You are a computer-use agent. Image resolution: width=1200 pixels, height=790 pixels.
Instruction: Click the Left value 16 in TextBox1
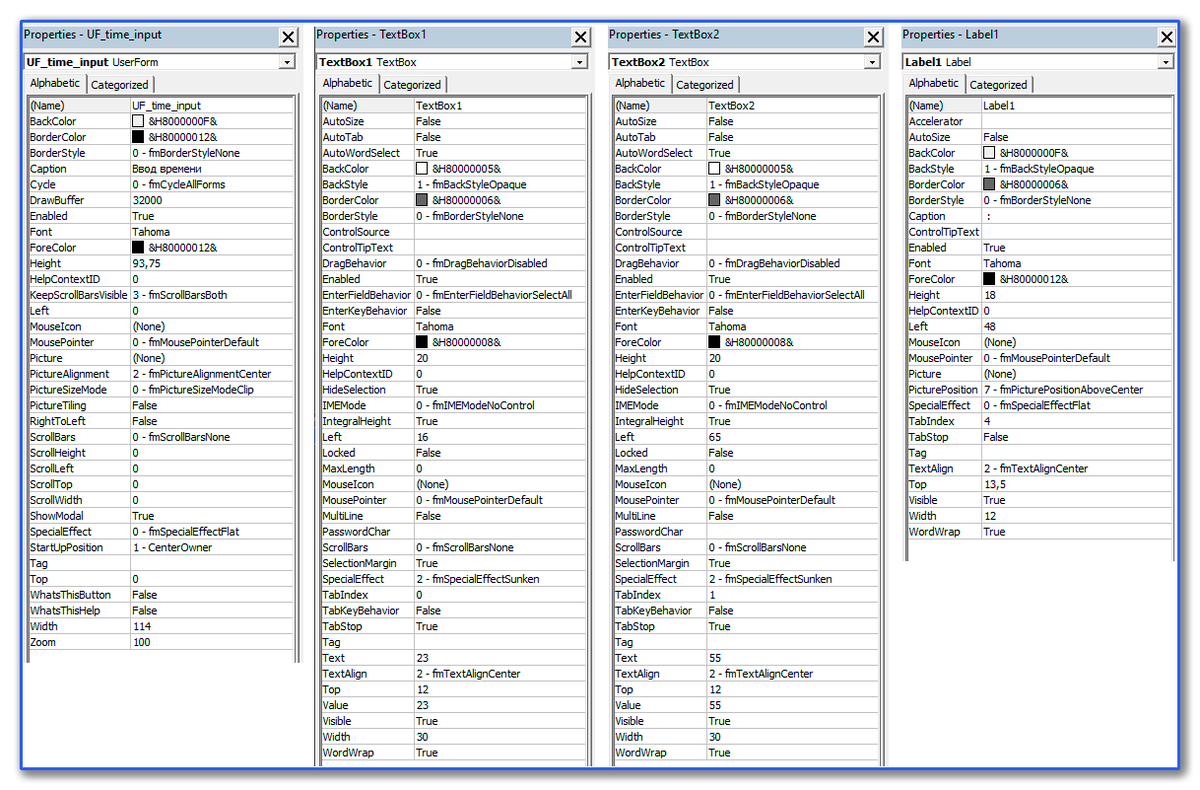pyautogui.click(x=501, y=437)
